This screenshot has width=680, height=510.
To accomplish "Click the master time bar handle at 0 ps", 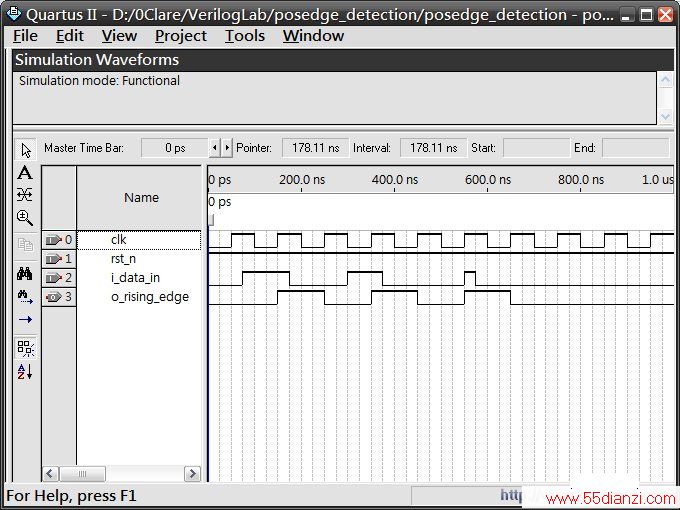I will (211, 220).
